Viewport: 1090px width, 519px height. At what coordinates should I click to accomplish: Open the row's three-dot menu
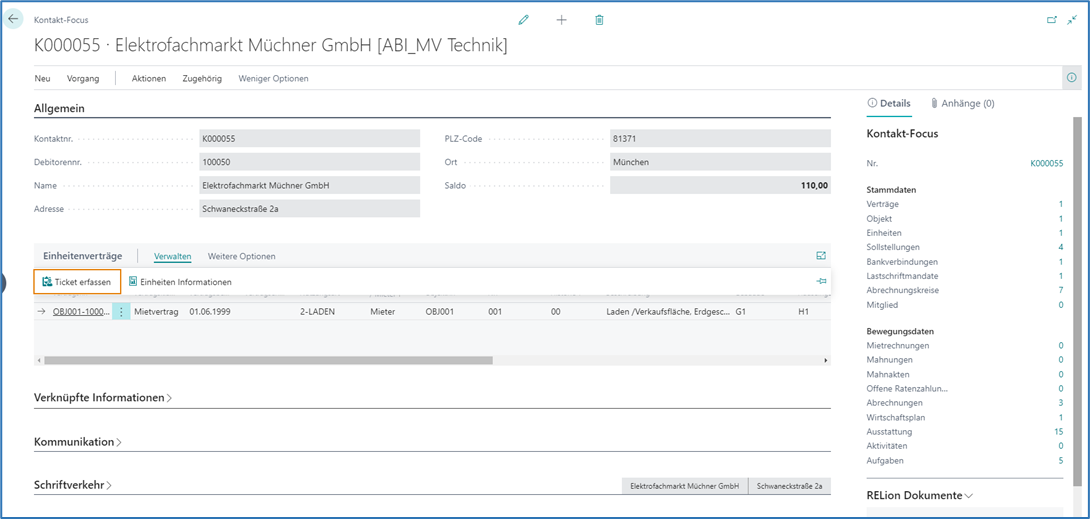pyautogui.click(x=121, y=312)
